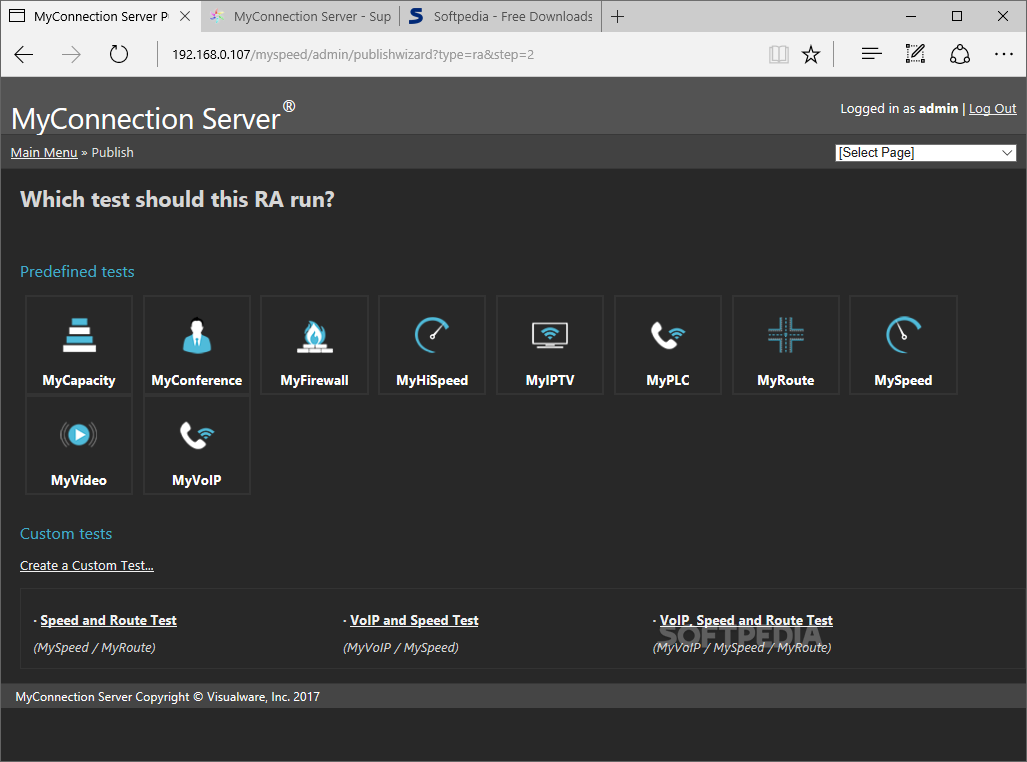This screenshot has height=762, width=1027.
Task: Open a new tab with plus button
Action: pyautogui.click(x=617, y=16)
